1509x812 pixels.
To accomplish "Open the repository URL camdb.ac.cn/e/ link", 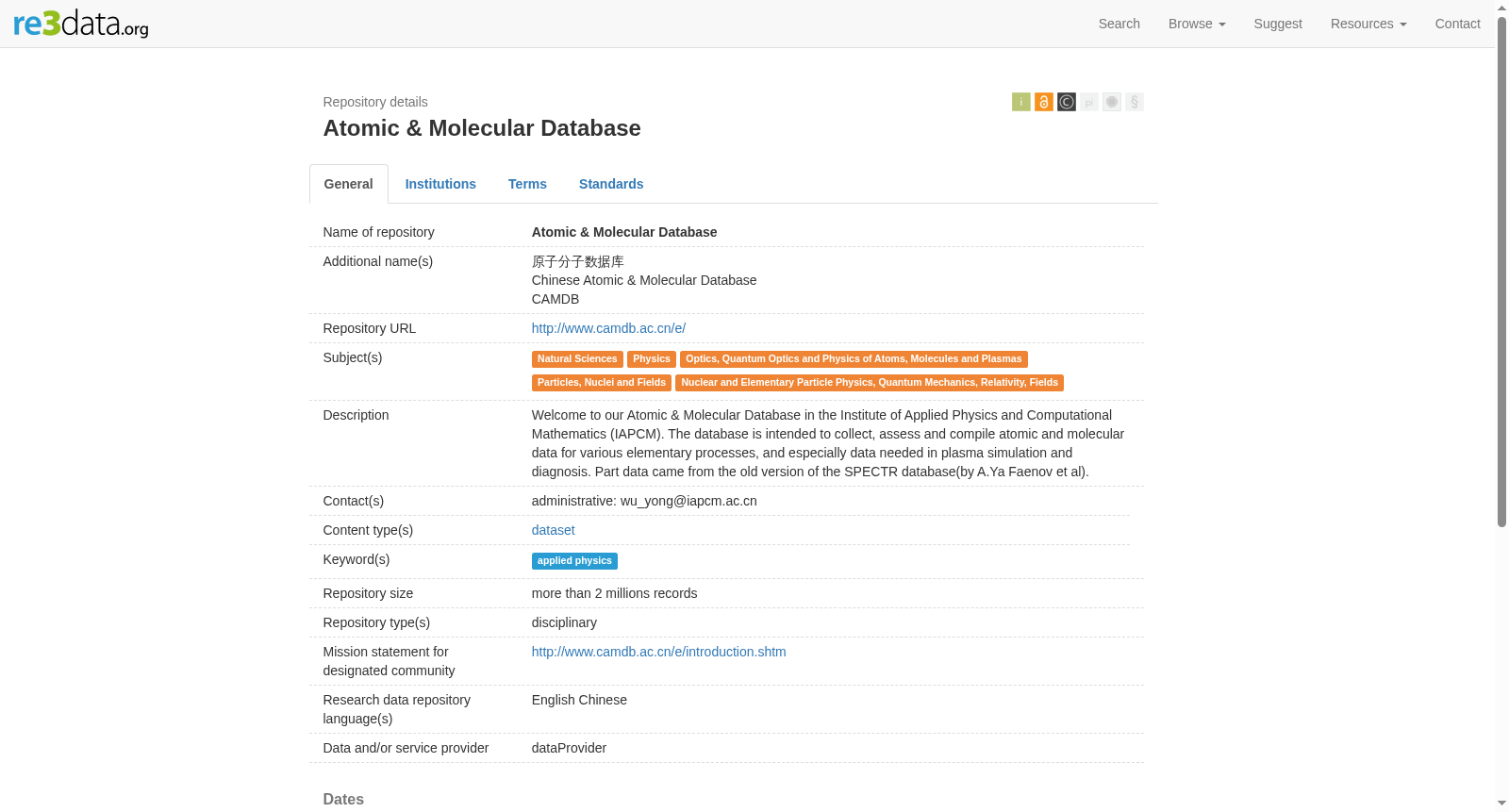I will pyautogui.click(x=608, y=328).
